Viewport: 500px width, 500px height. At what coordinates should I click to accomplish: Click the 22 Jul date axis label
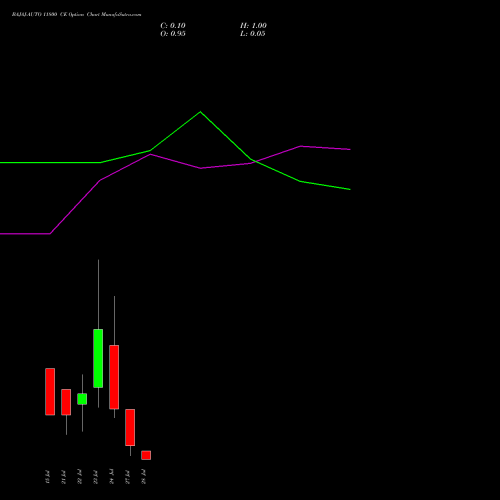click(79, 477)
